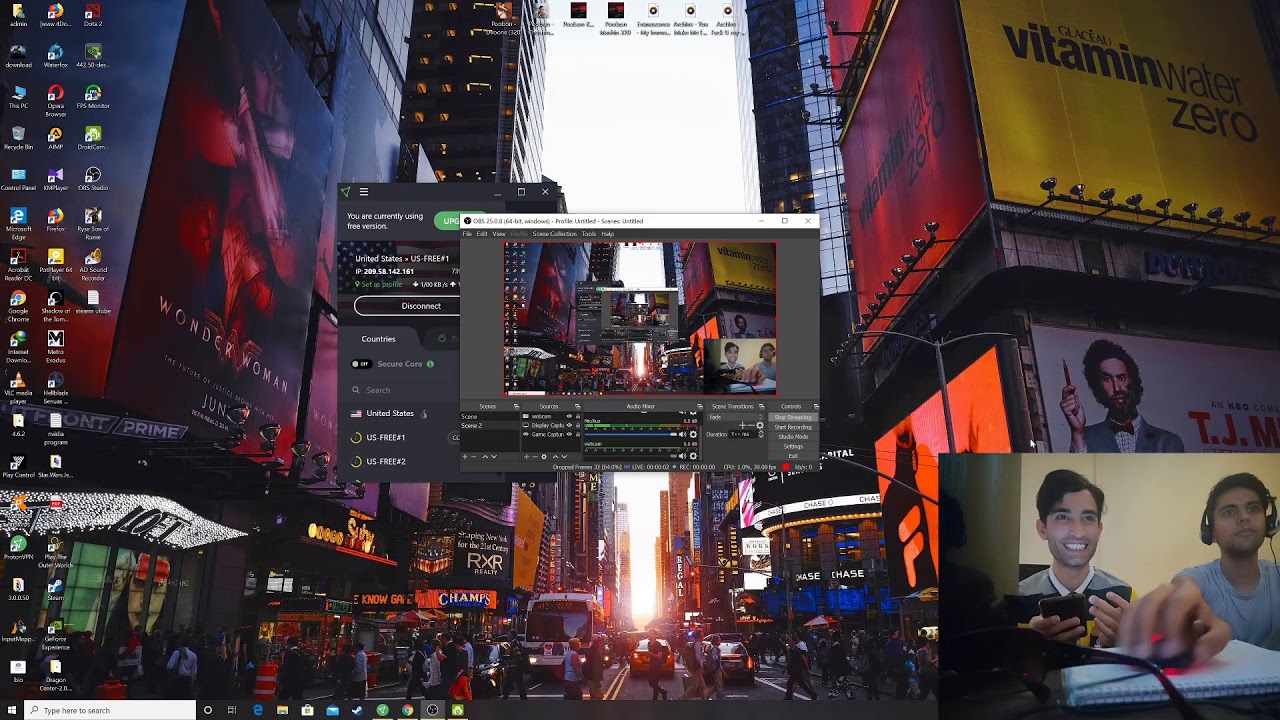Click the add source plus icon in OBS
1280x720 pixels.
(526, 456)
